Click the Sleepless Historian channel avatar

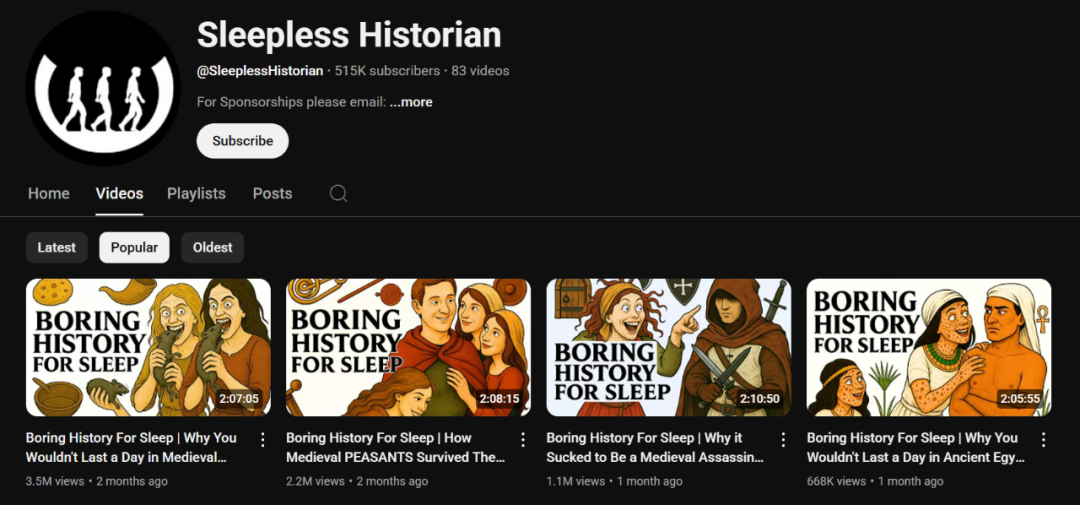102,88
